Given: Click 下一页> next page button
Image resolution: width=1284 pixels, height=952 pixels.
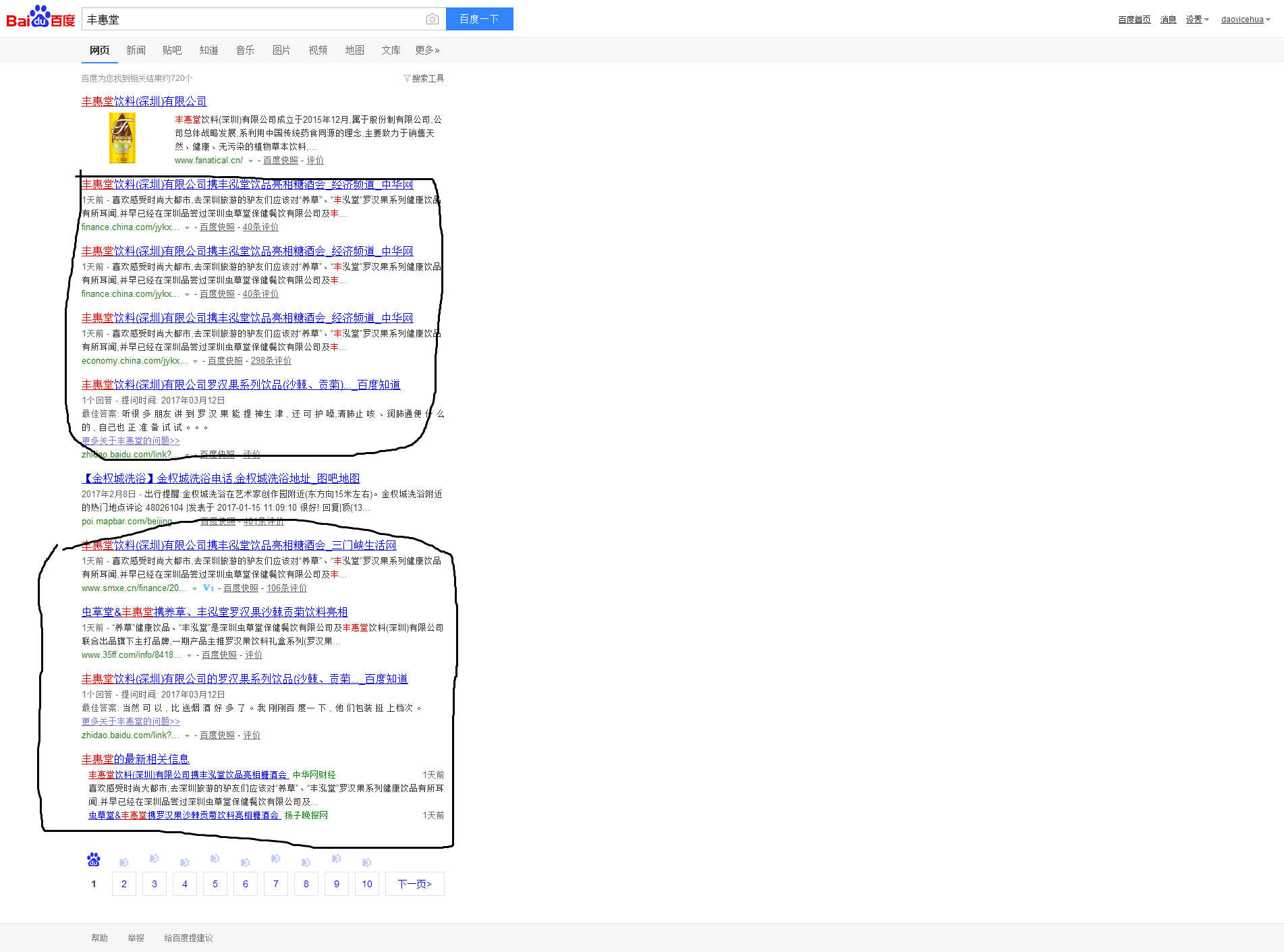Looking at the screenshot, I should click(415, 884).
